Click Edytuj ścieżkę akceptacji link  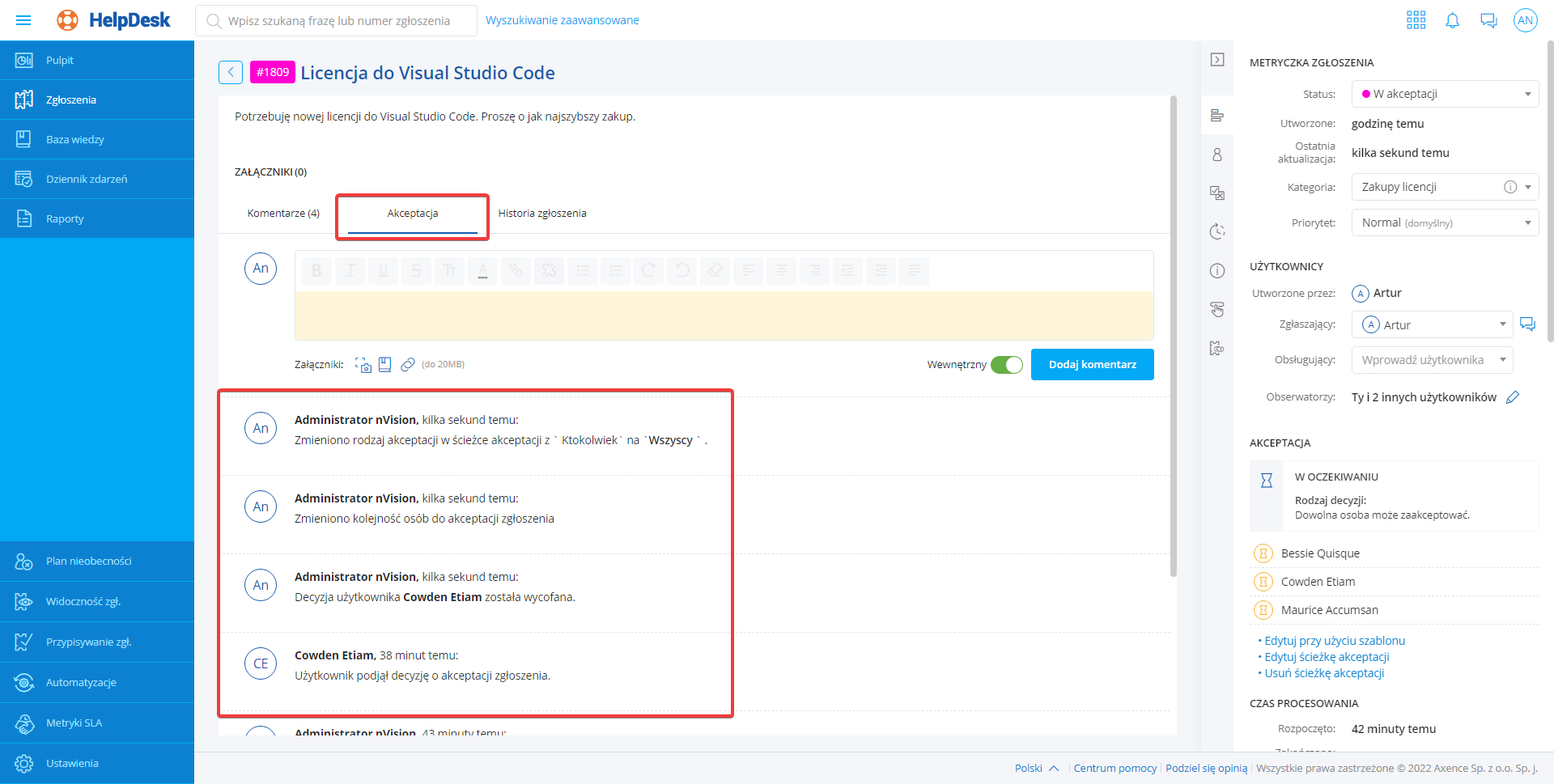point(1327,657)
